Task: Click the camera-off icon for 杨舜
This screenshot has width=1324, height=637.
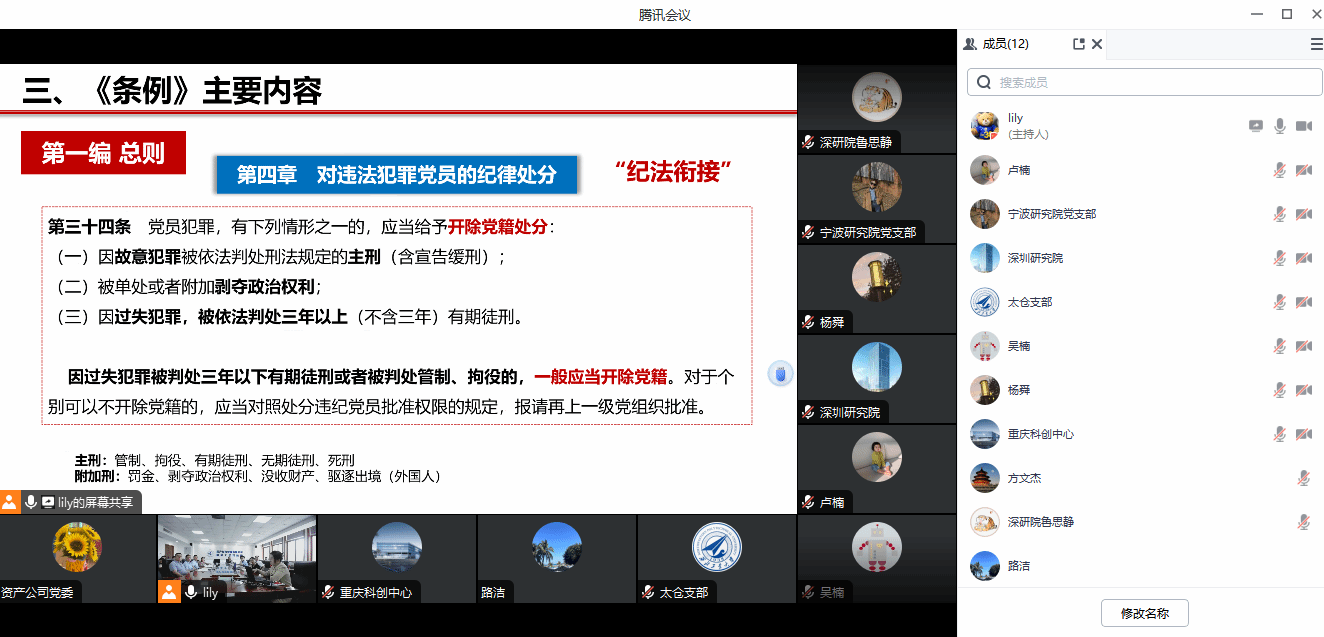Action: [x=1304, y=390]
